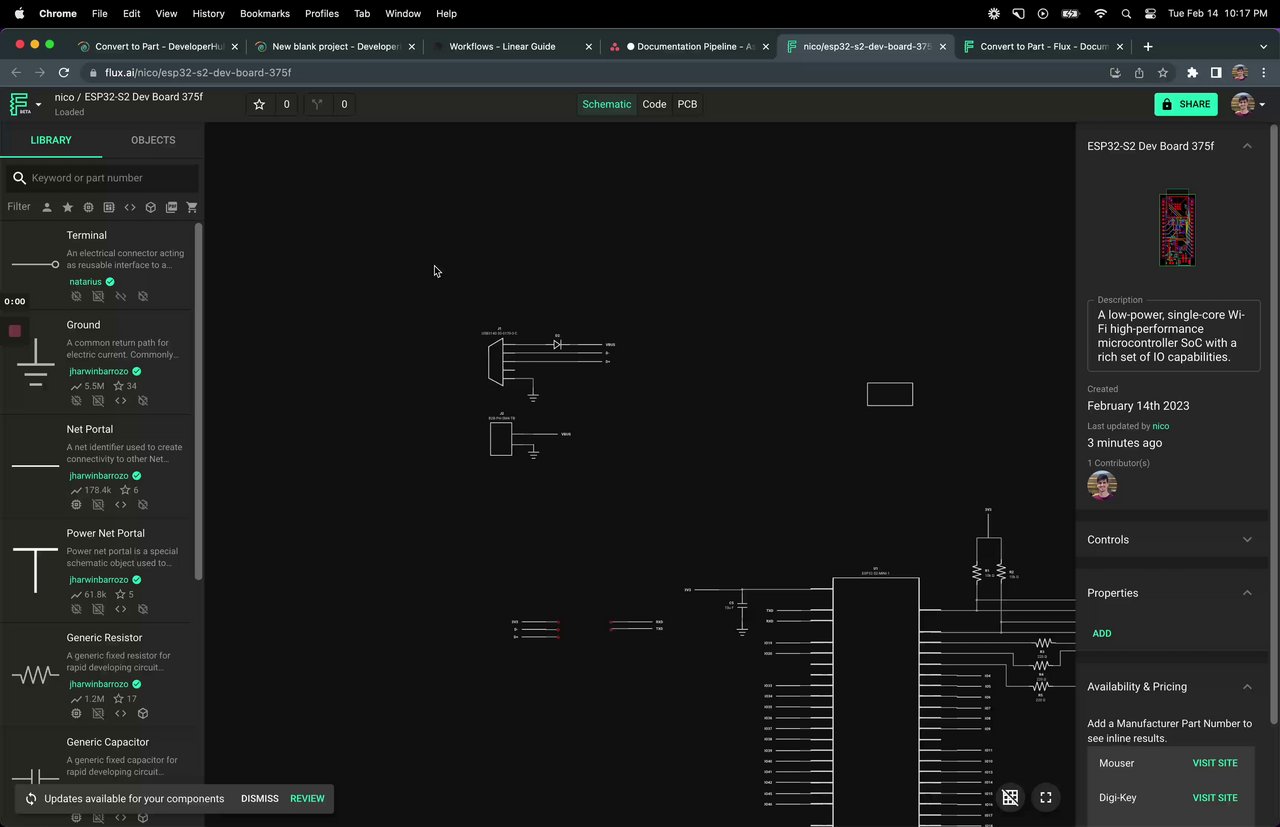Click the library search magnifier icon

pos(19,178)
